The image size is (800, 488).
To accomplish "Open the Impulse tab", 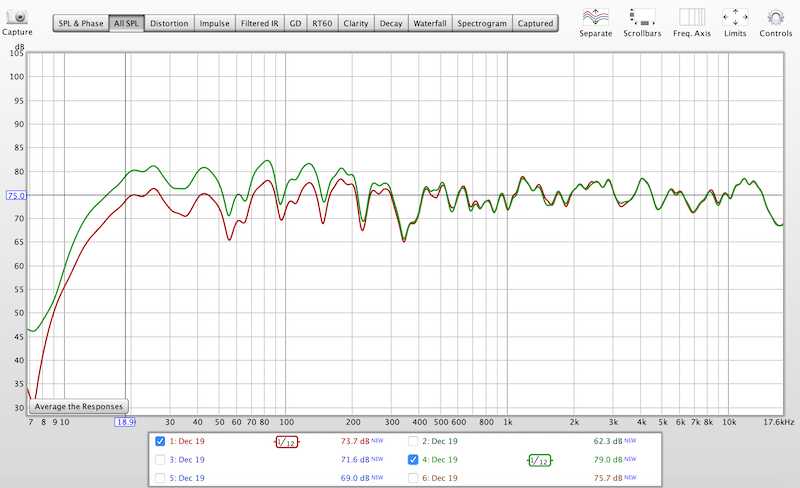I will coord(214,23).
